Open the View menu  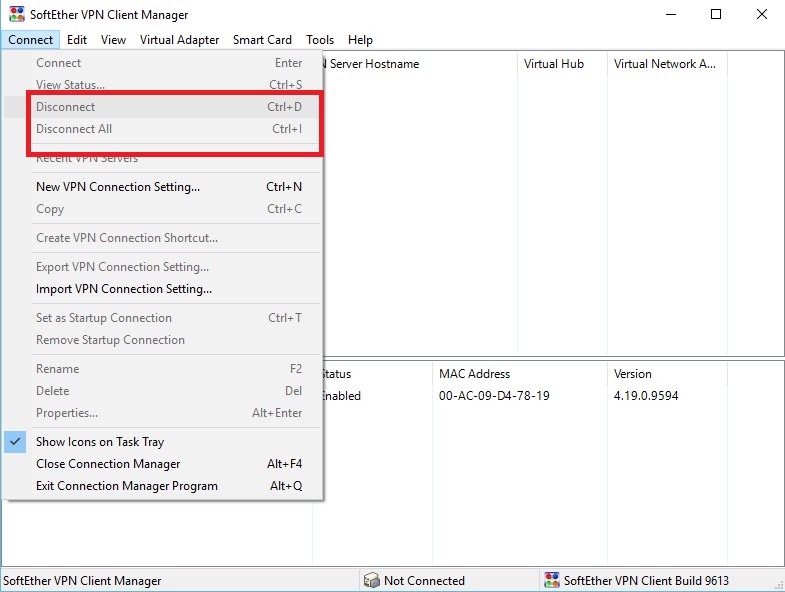click(113, 40)
